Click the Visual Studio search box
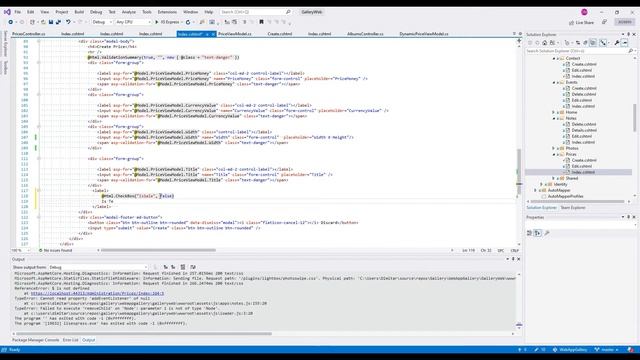 pyautogui.click(x=256, y=12)
